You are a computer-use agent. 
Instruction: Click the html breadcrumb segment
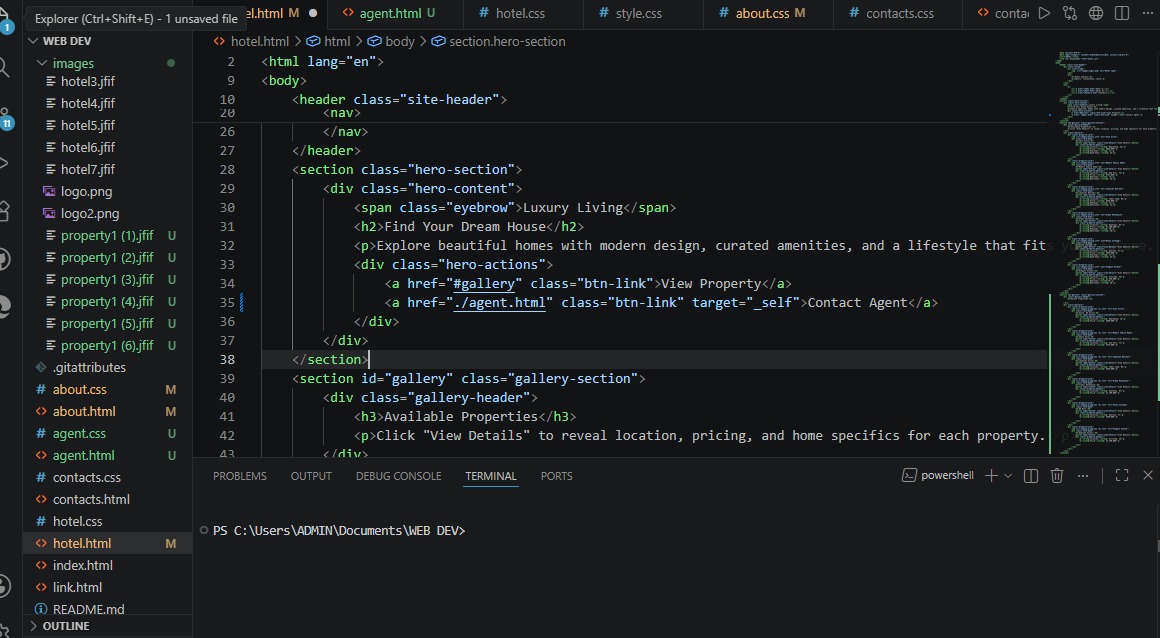[329, 41]
